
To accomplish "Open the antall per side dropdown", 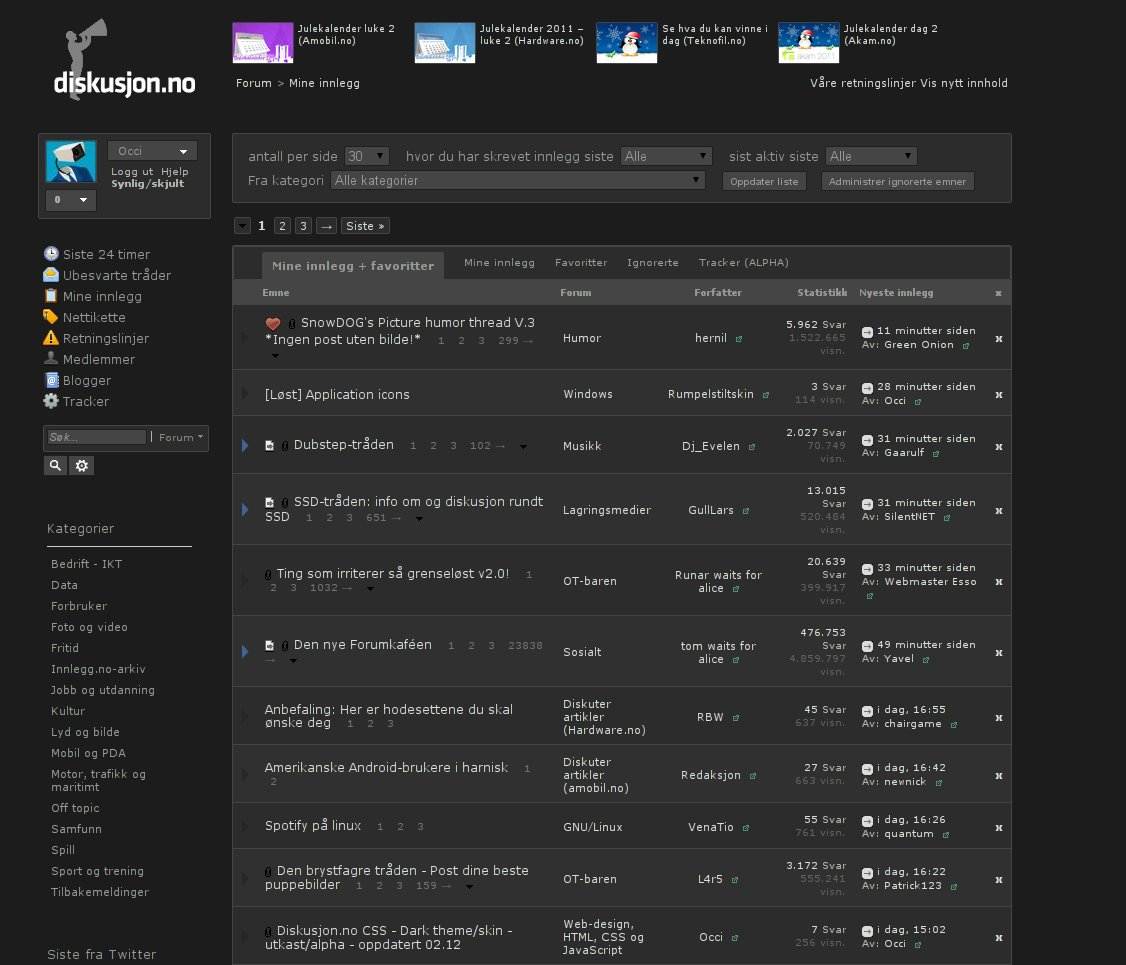I will click(x=366, y=155).
